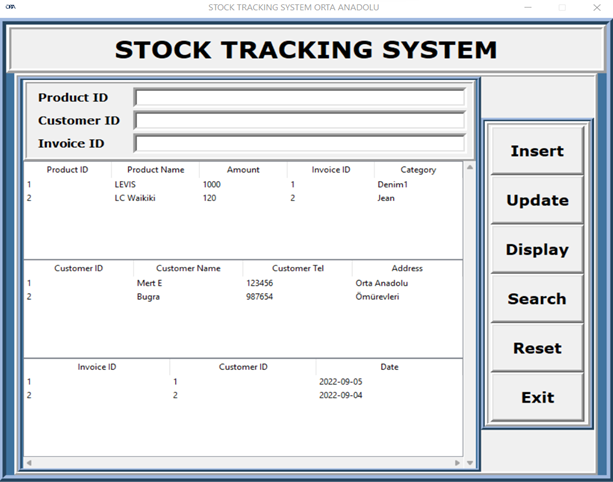This screenshot has width=613, height=482.
Task: Select the Bugra customer row
Action: click(x=243, y=296)
